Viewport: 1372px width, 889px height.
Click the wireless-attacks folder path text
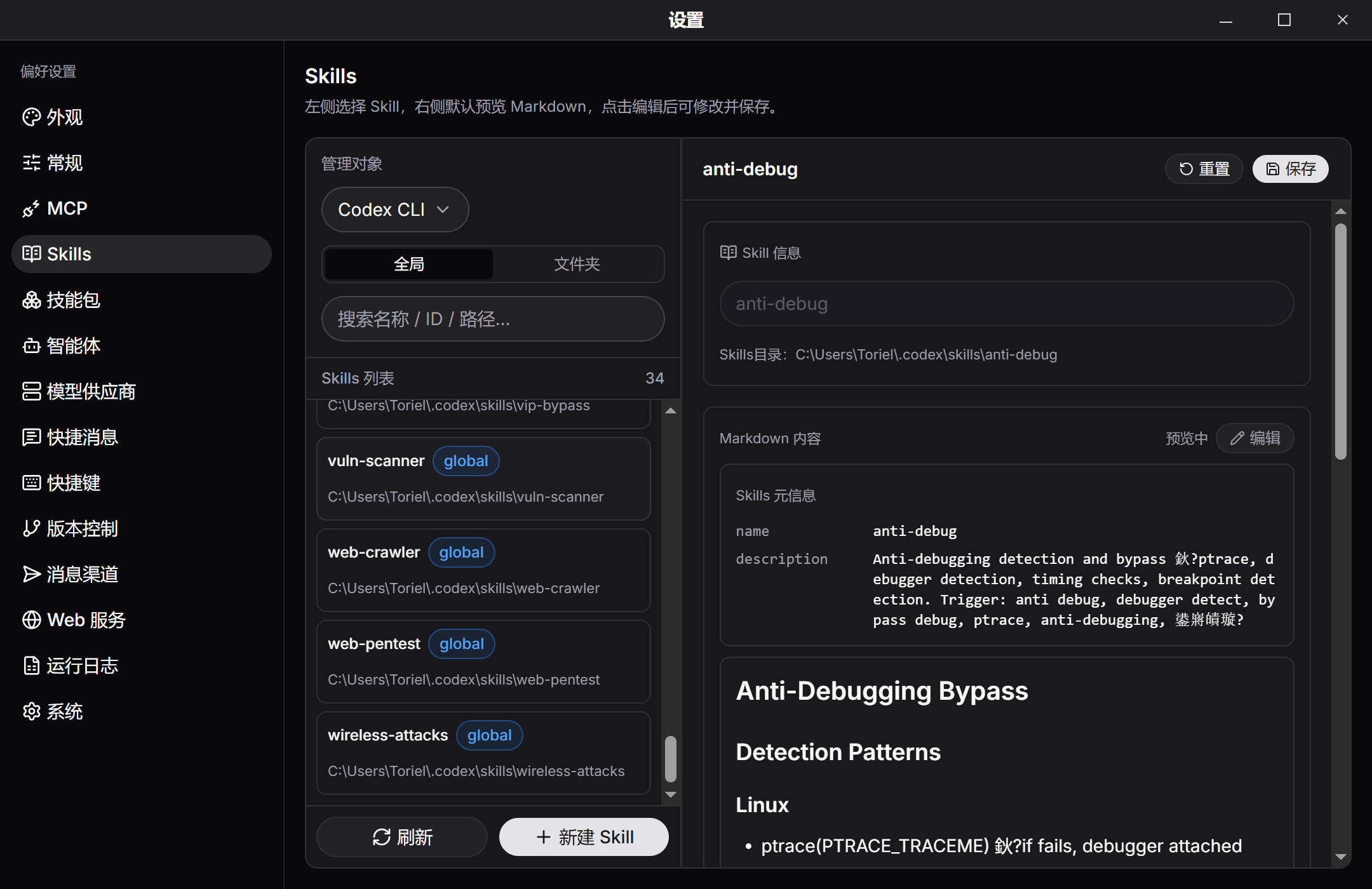pos(476,771)
